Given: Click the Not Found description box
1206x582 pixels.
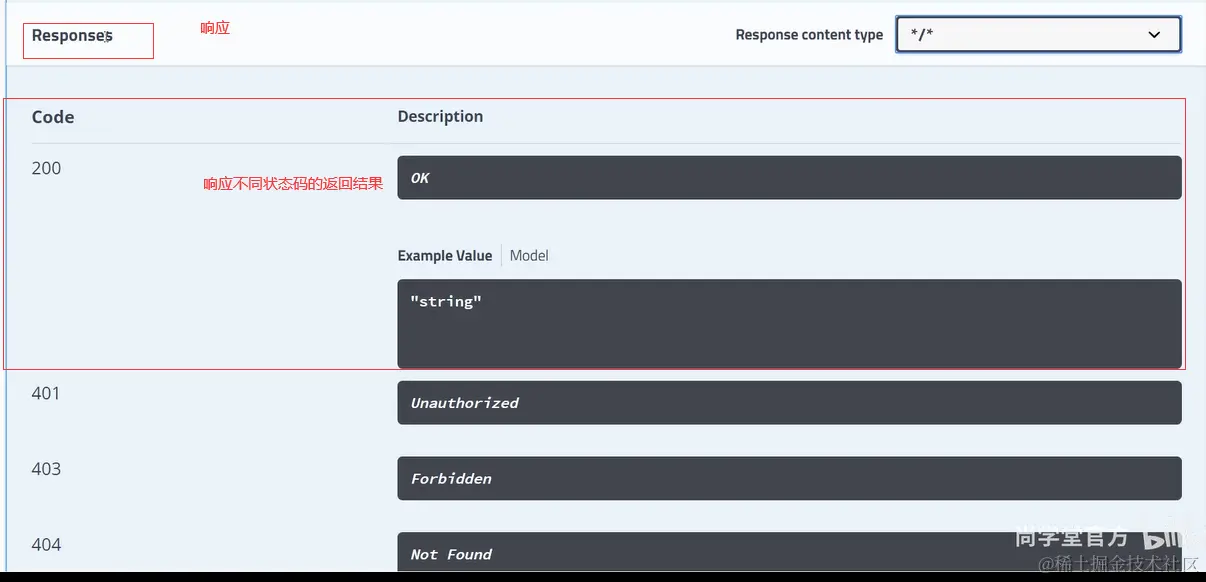Looking at the screenshot, I should coord(789,552).
